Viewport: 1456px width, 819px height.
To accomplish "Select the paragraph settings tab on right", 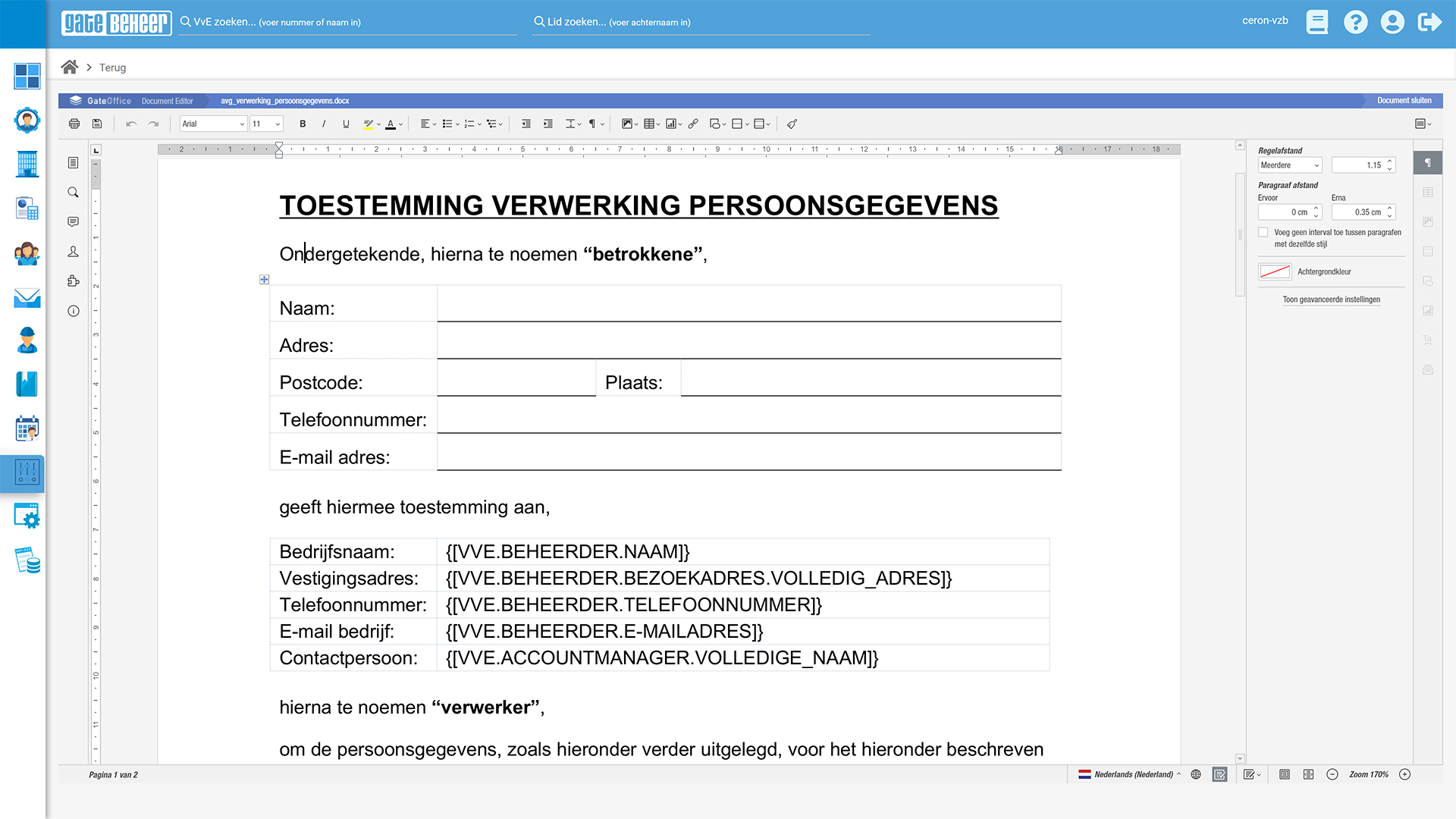I will (x=1428, y=163).
